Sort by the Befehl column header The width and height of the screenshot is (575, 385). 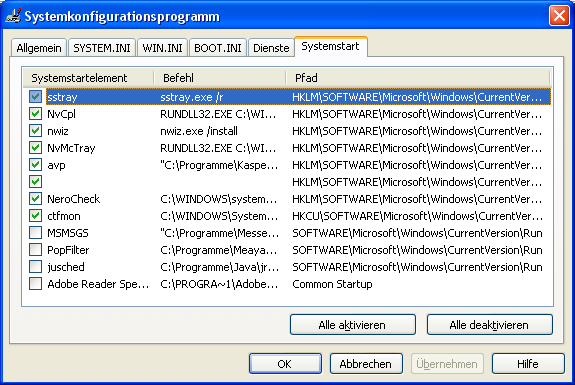tap(219, 78)
